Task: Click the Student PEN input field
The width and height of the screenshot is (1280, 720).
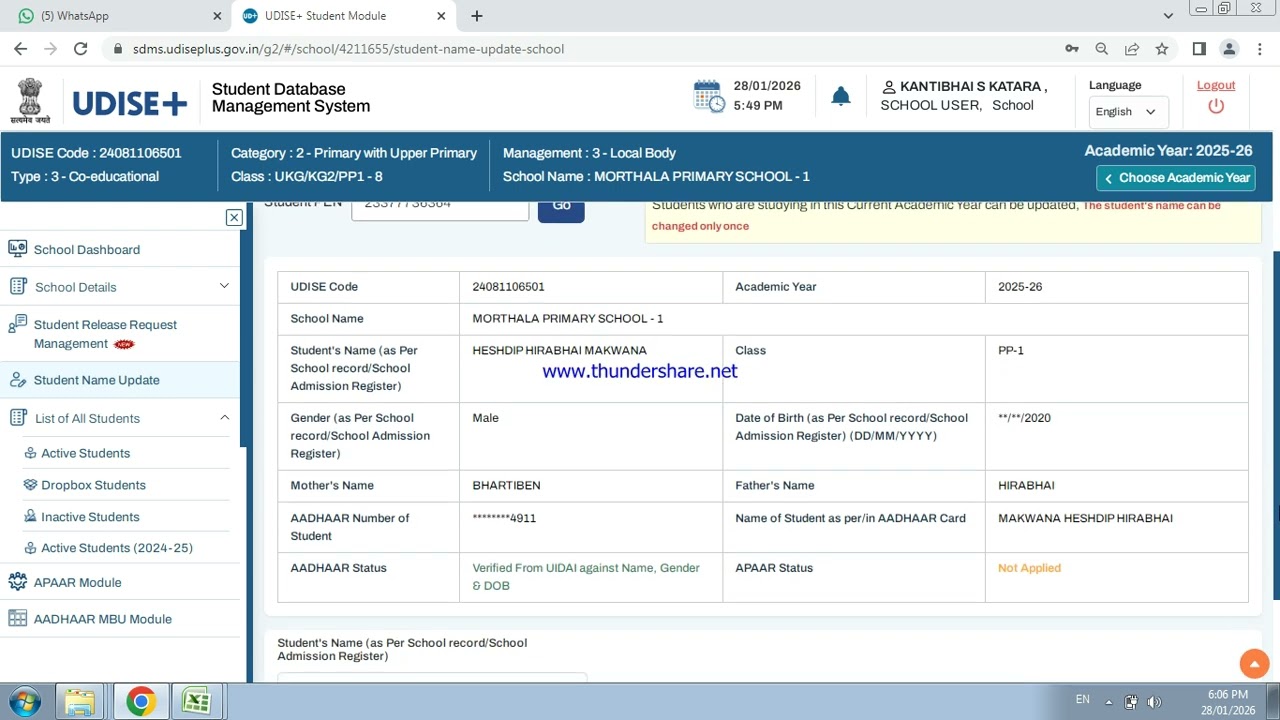Action: [440, 209]
